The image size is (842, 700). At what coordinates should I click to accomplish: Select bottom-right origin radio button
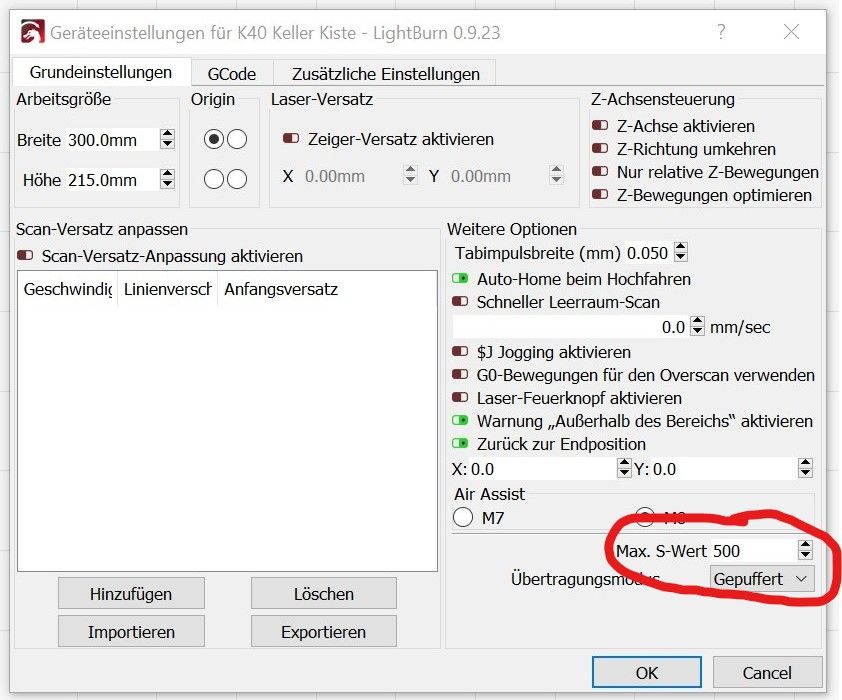pyautogui.click(x=237, y=179)
